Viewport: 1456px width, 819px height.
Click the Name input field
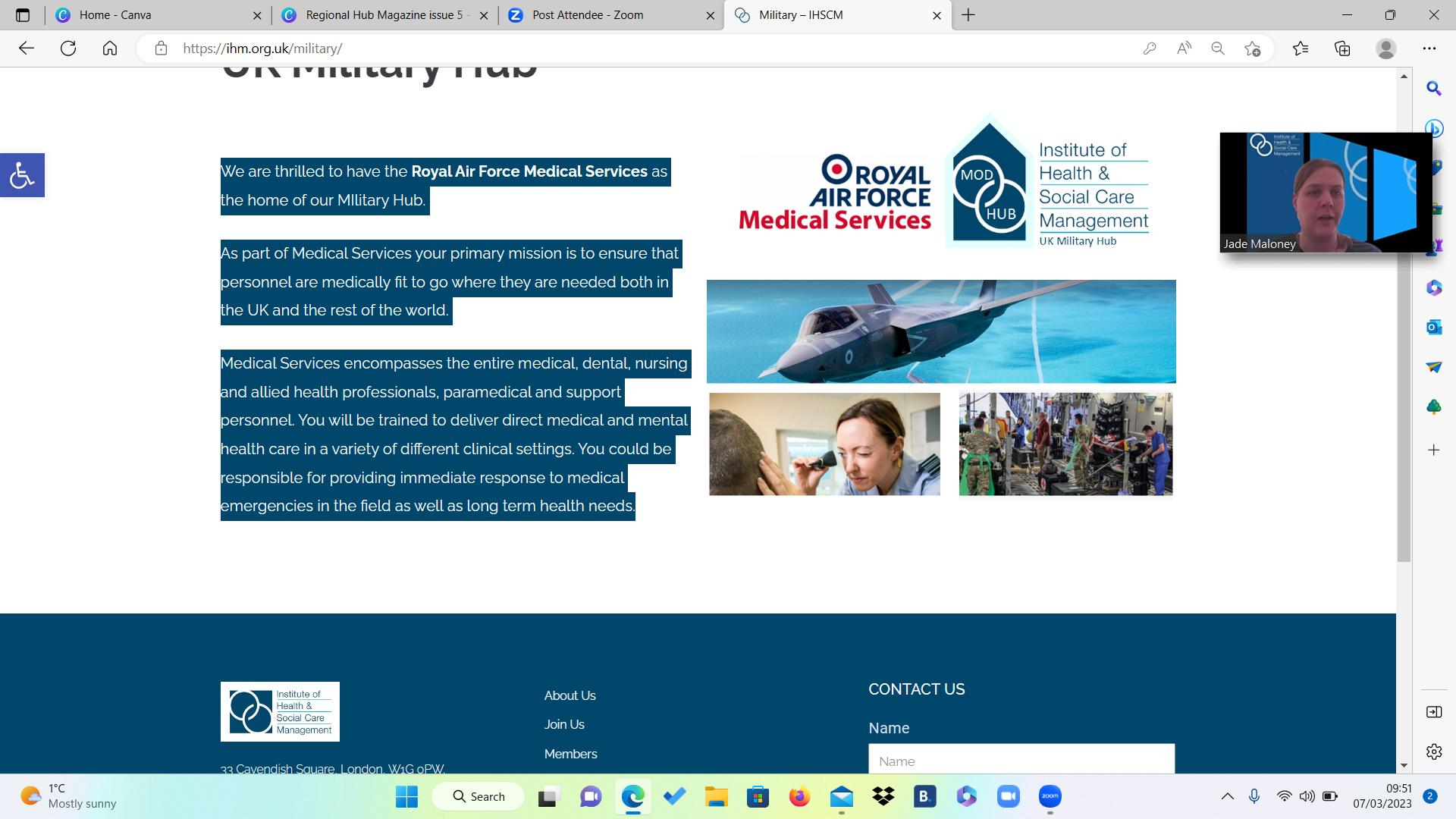point(1021,761)
